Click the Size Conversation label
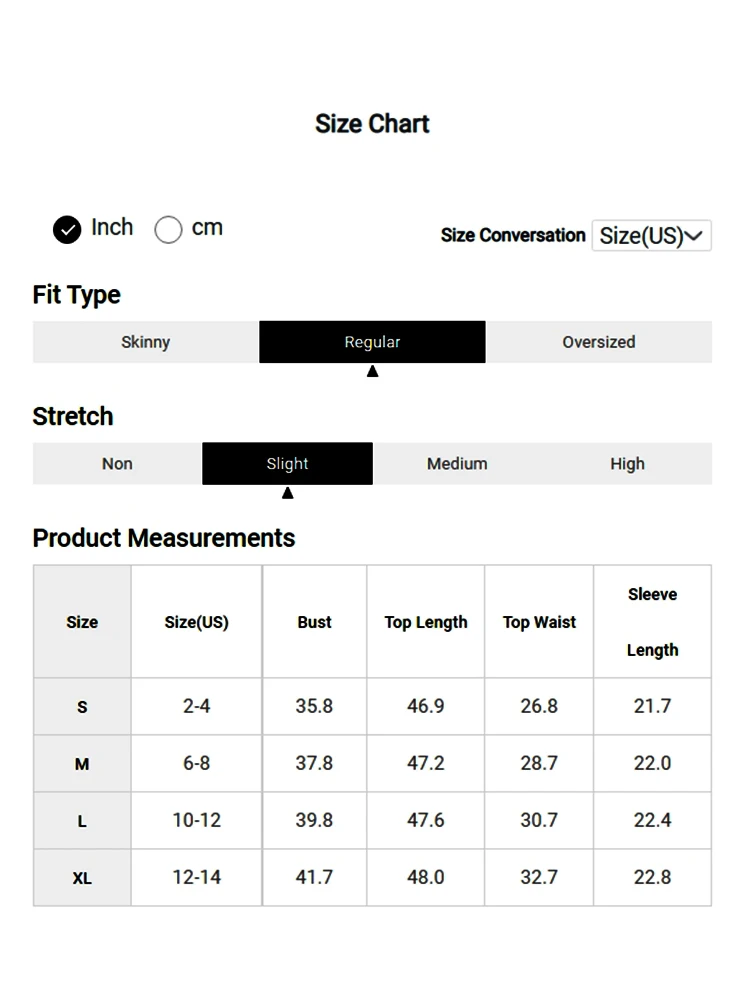 pyautogui.click(x=513, y=236)
